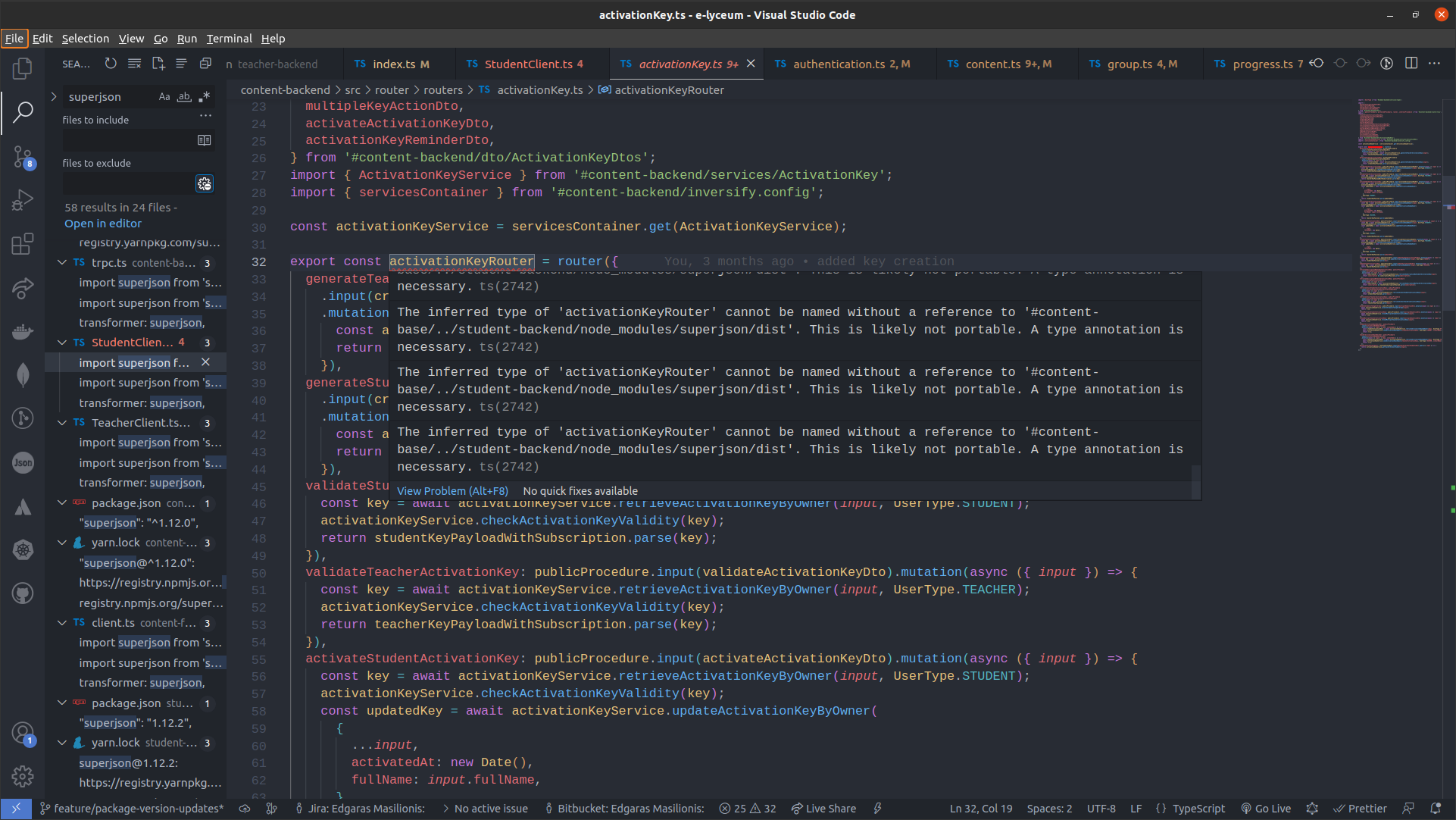Open new search editor icon

[158, 64]
